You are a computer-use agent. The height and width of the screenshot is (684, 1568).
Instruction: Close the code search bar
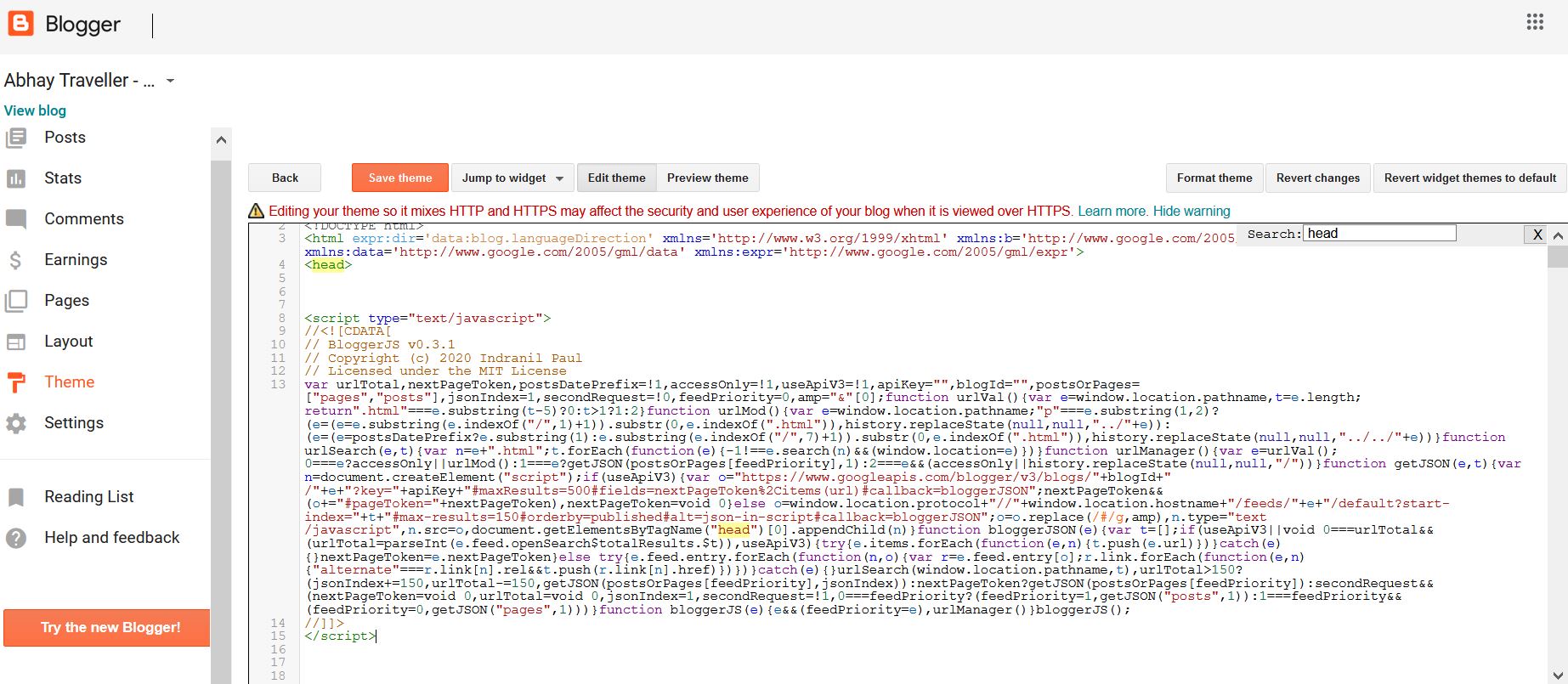(x=1537, y=235)
